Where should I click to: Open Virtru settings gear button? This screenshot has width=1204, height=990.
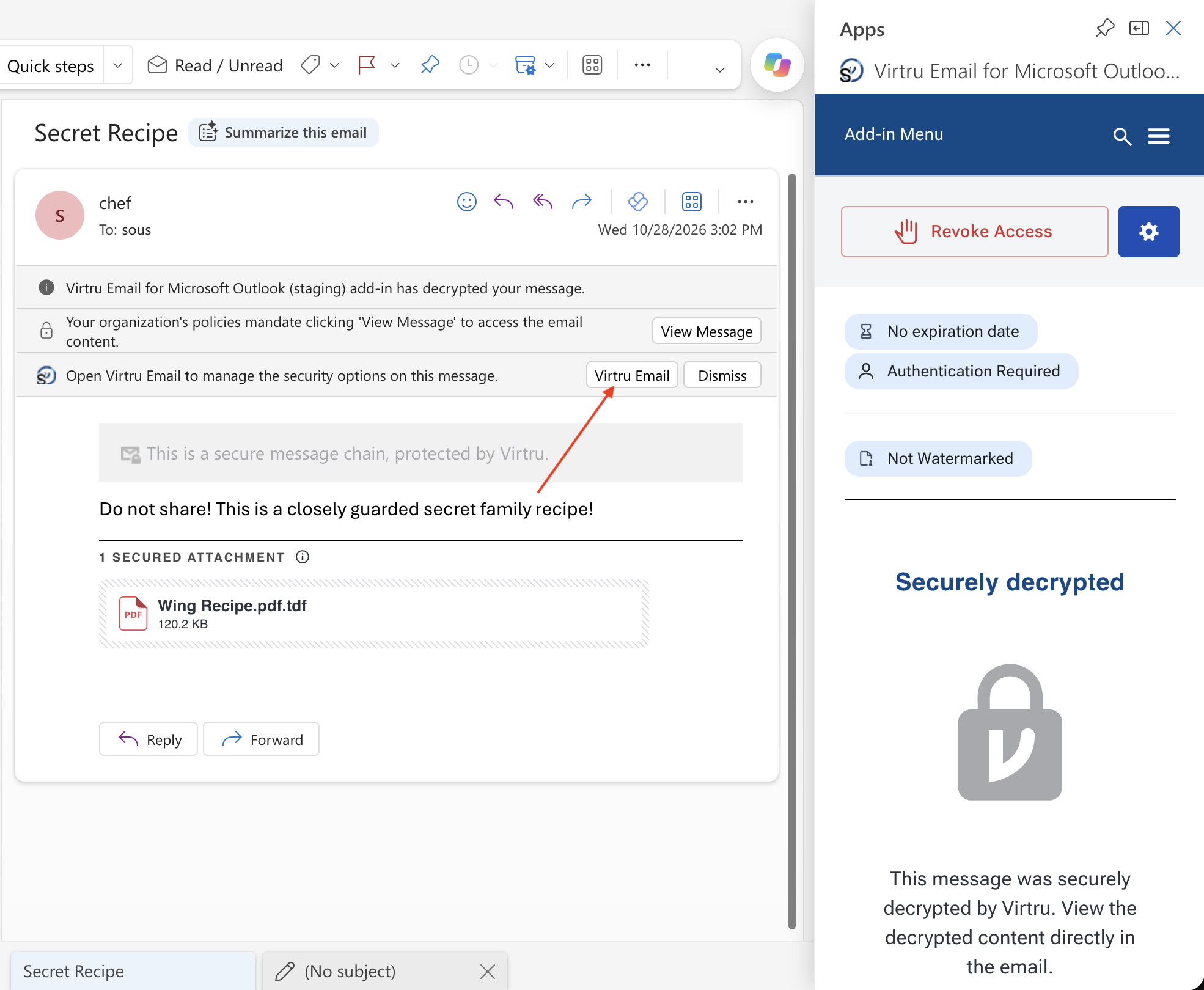(x=1149, y=232)
